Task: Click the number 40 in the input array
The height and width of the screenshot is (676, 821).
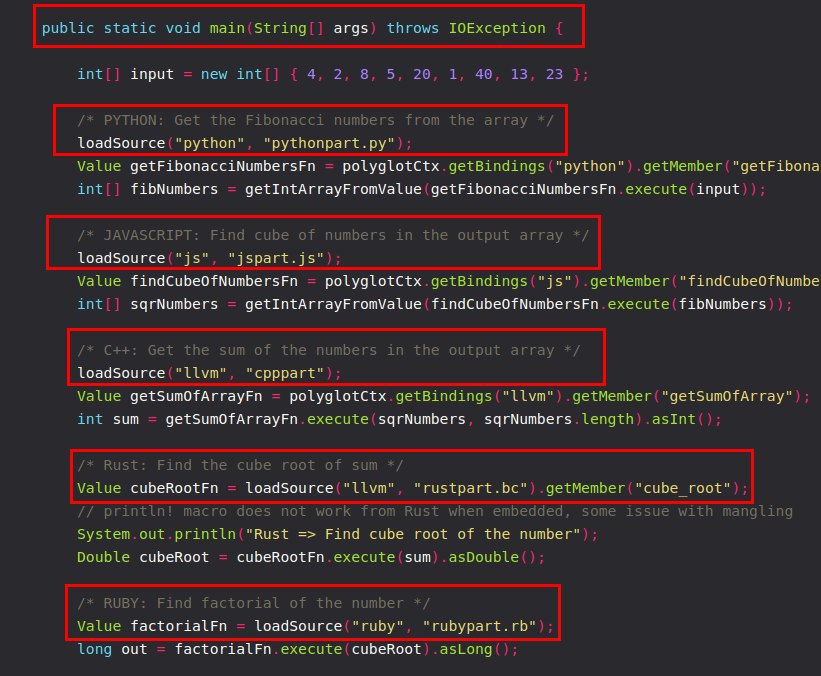Action: [483, 74]
